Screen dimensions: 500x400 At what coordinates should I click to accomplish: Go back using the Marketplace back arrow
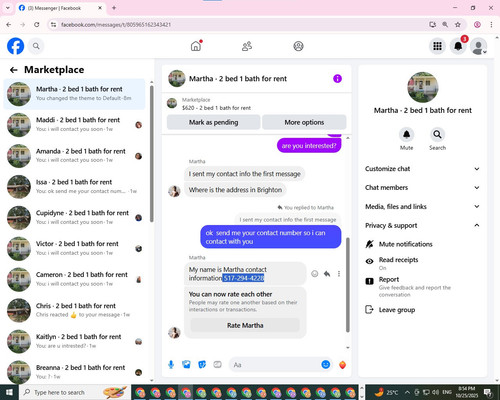pyautogui.click(x=14, y=70)
